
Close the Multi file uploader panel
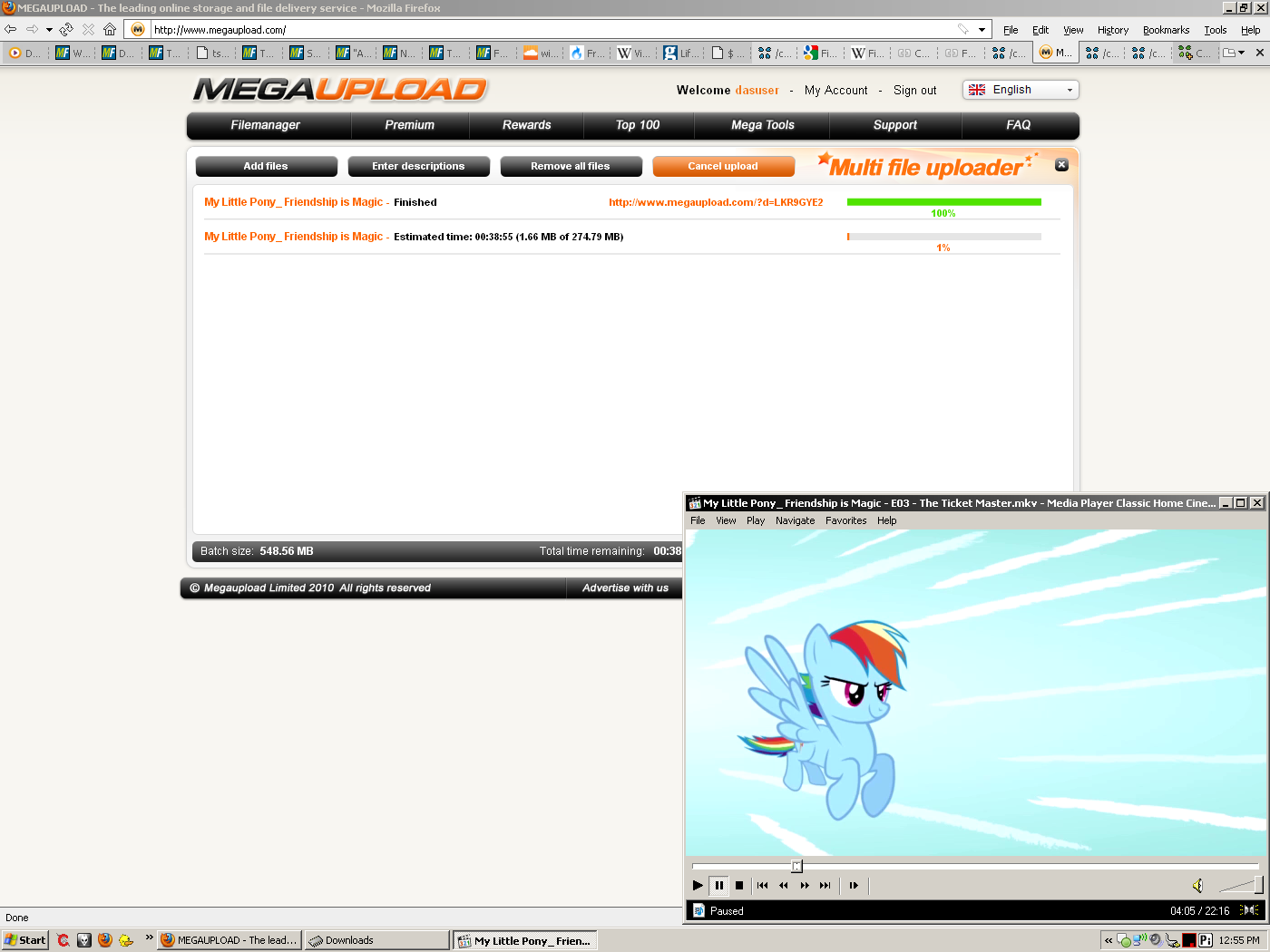click(1061, 165)
